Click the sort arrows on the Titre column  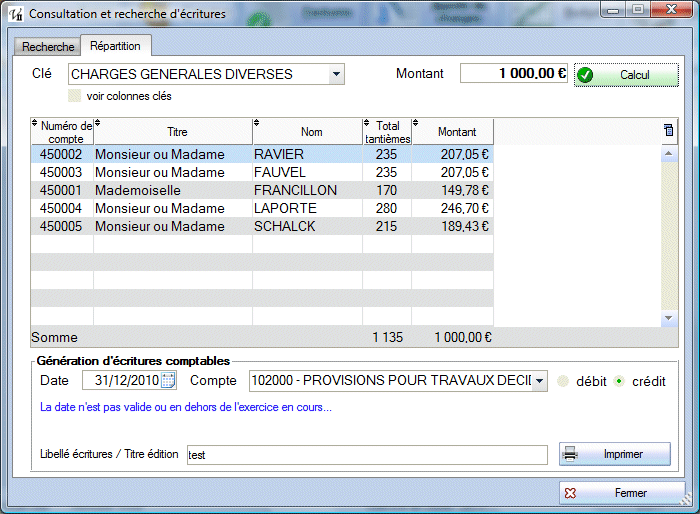(98, 124)
